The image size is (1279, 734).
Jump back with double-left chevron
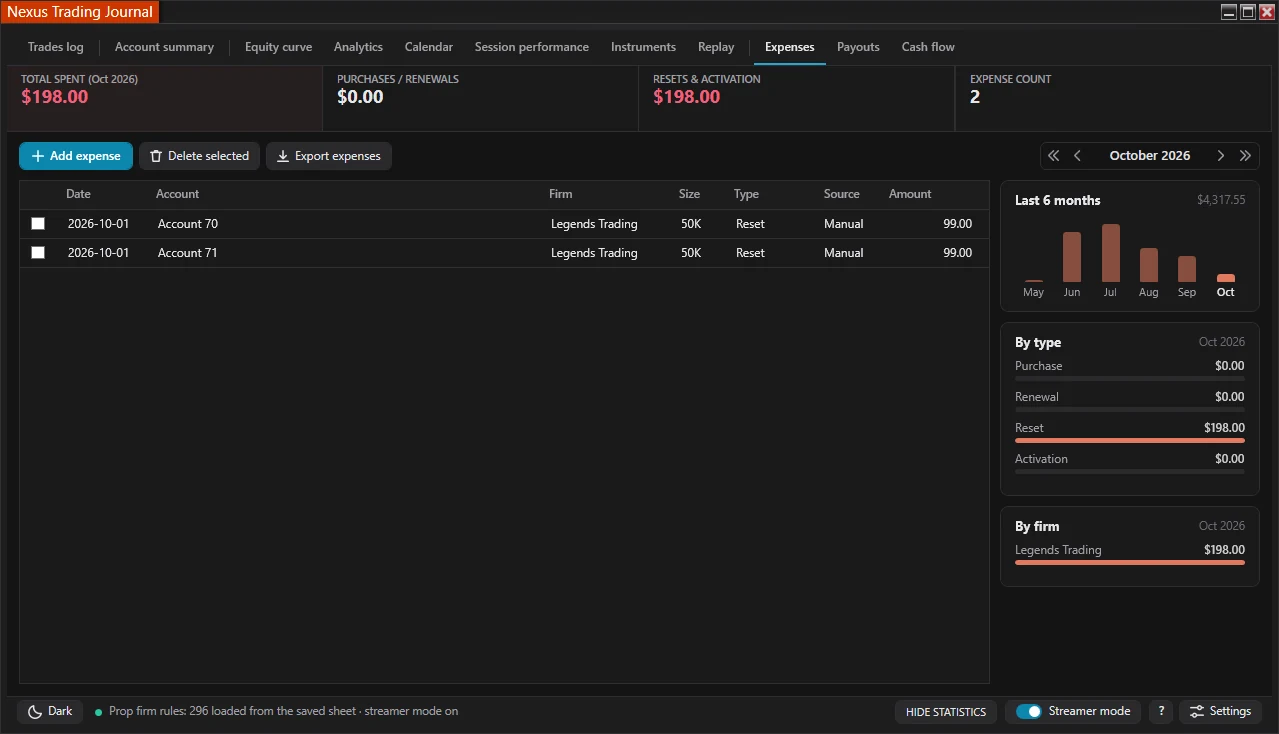click(x=1053, y=156)
